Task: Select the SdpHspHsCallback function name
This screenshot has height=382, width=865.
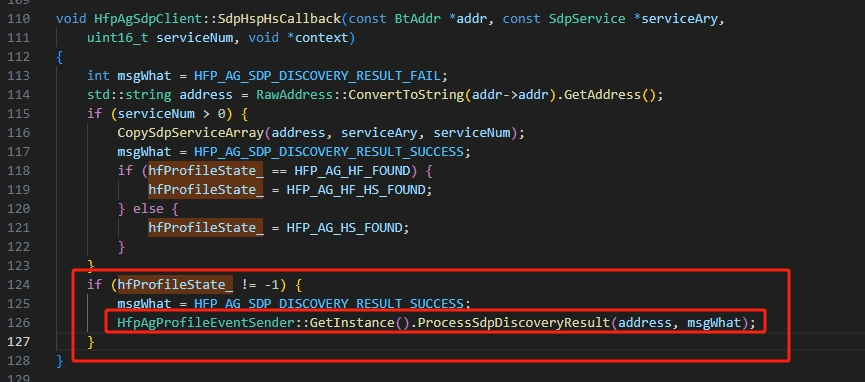Action: [279, 19]
